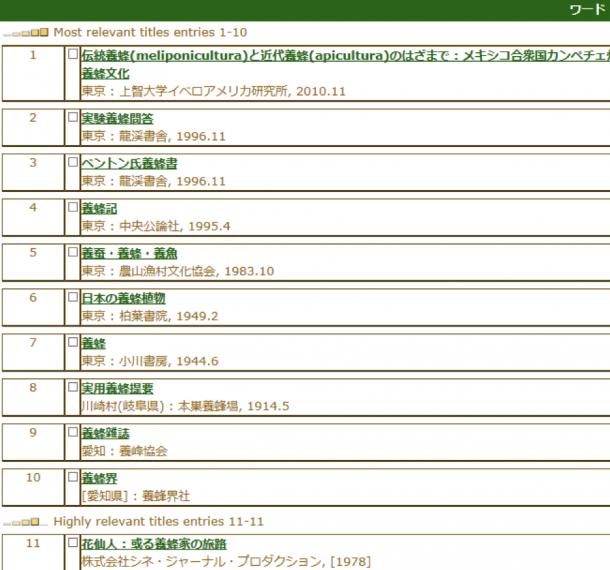The width and height of the screenshot is (610, 570).
Task: Check the box next to 実用養蜂提要
Action: point(73,387)
